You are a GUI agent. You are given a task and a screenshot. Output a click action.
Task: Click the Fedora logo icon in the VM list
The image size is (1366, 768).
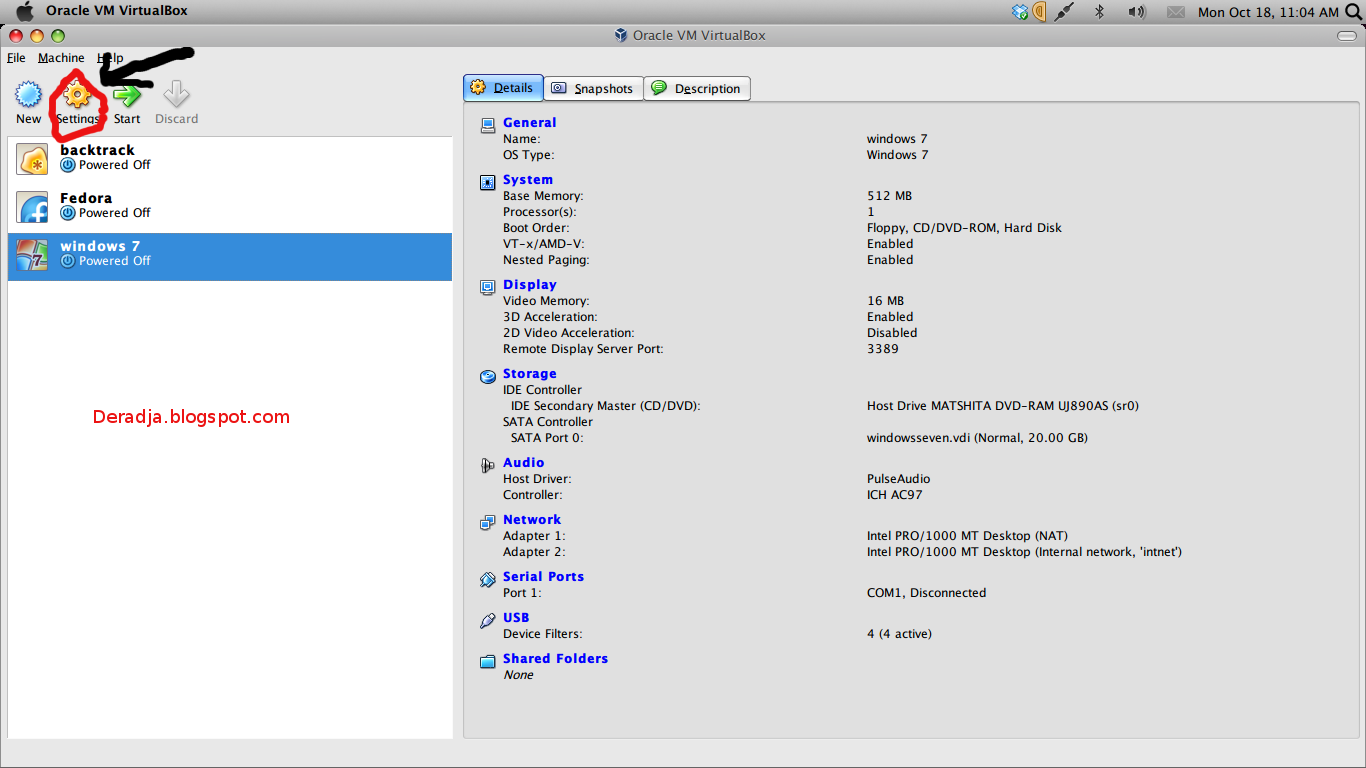(33, 207)
